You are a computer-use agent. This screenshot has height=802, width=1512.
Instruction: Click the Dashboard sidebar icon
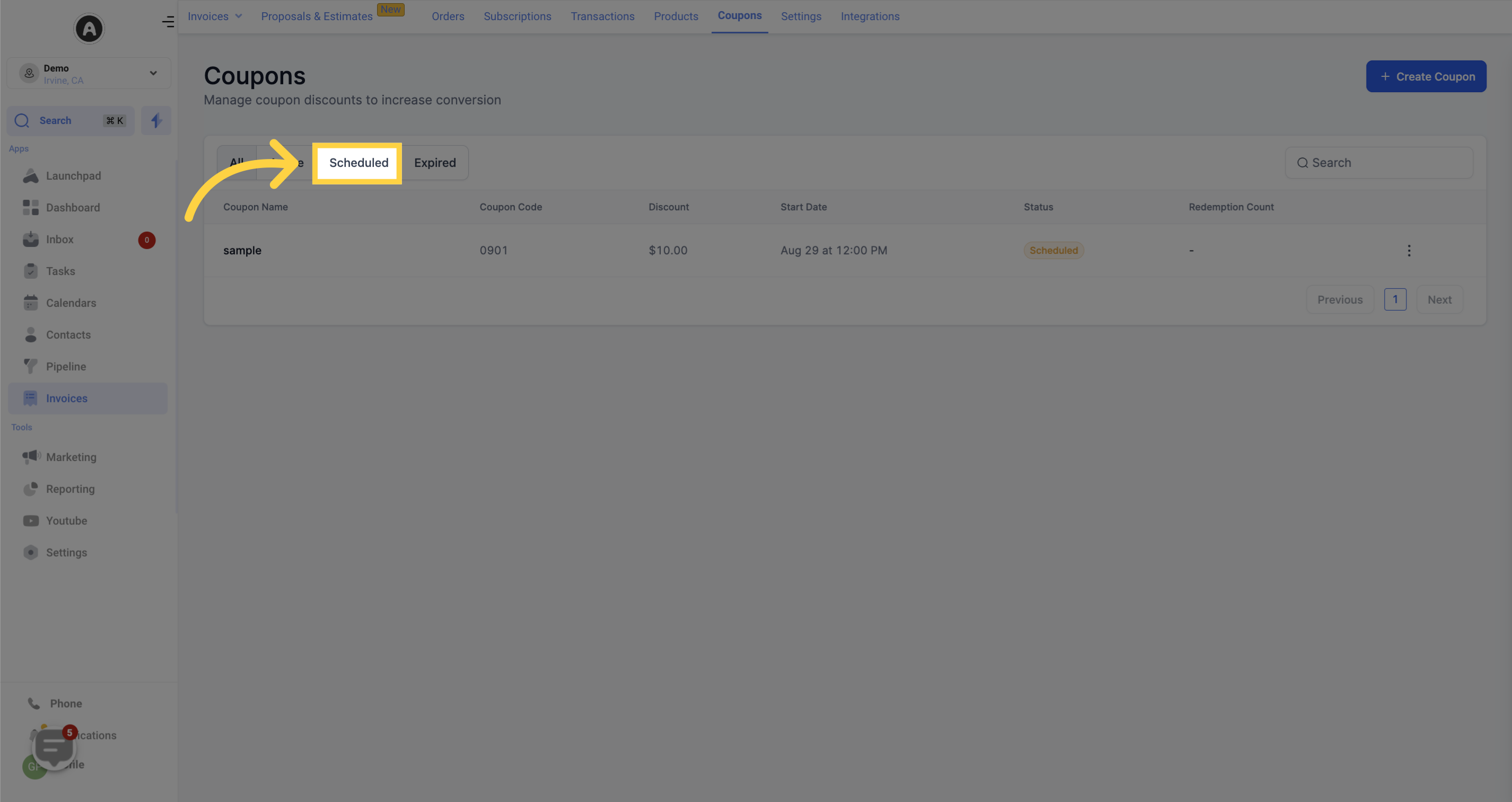pyautogui.click(x=29, y=207)
